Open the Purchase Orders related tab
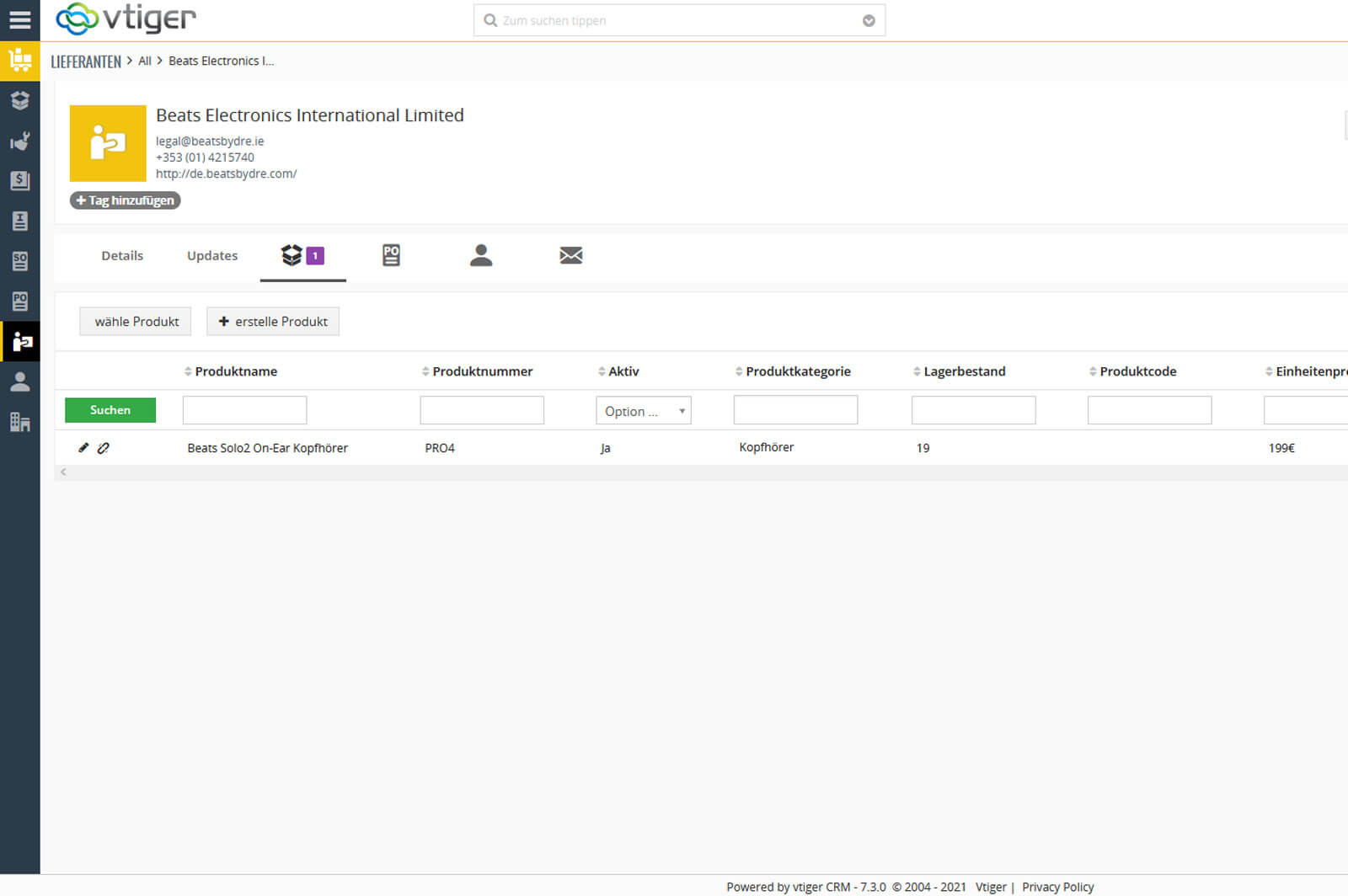The image size is (1348, 896). click(391, 255)
